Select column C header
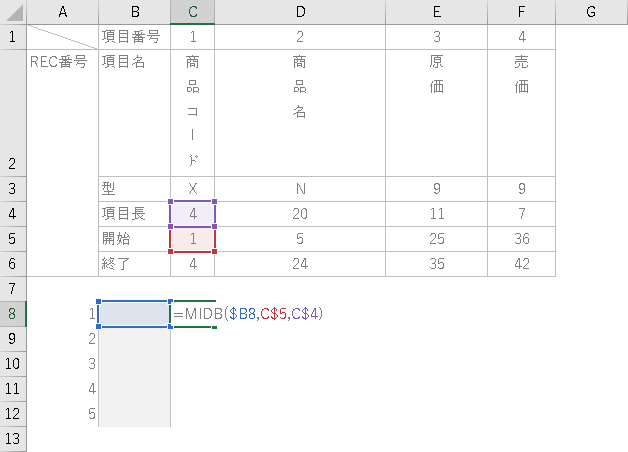 193,12
